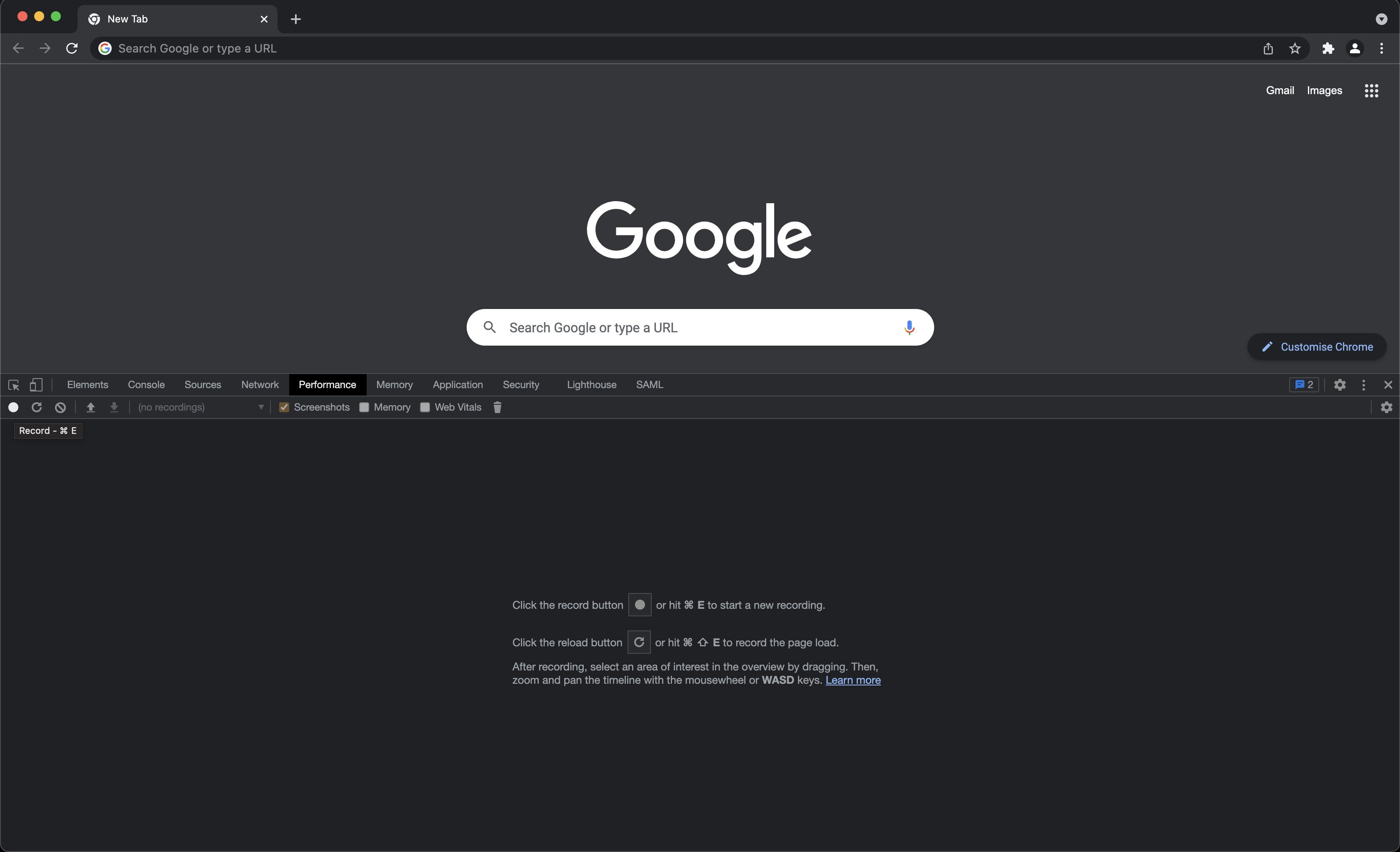Click the browser back arrow
Viewport: 1400px width, 852px height.
point(18,48)
